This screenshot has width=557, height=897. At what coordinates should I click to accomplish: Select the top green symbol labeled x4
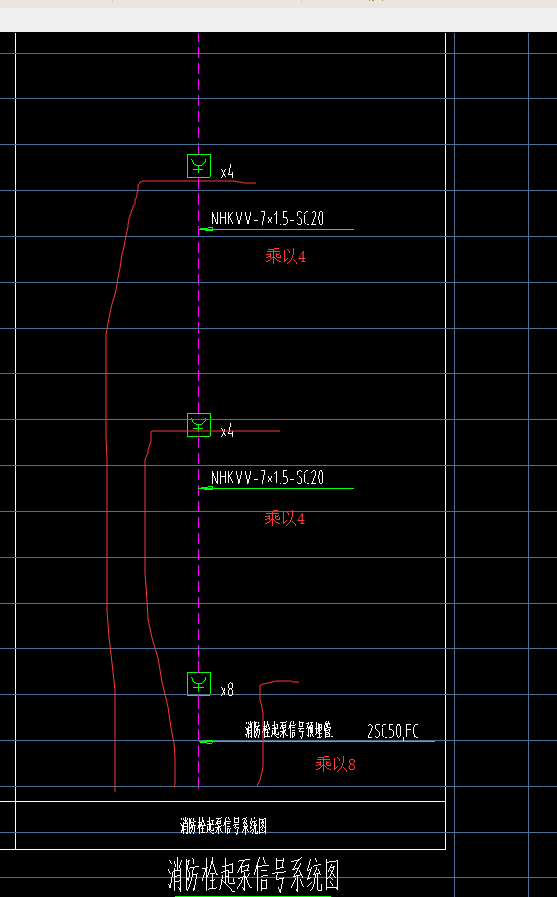click(x=199, y=166)
